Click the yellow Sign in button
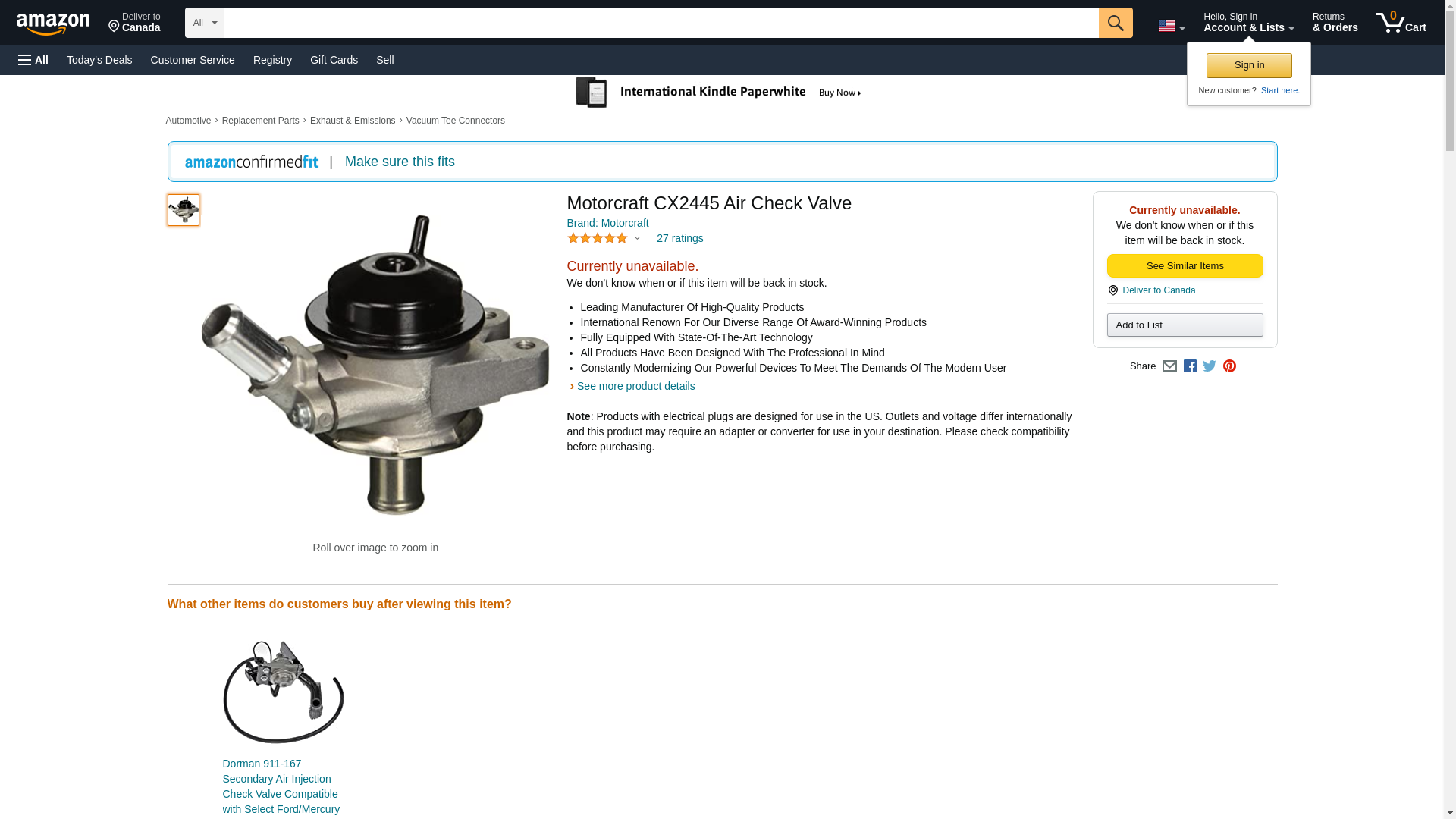 [x=1249, y=65]
